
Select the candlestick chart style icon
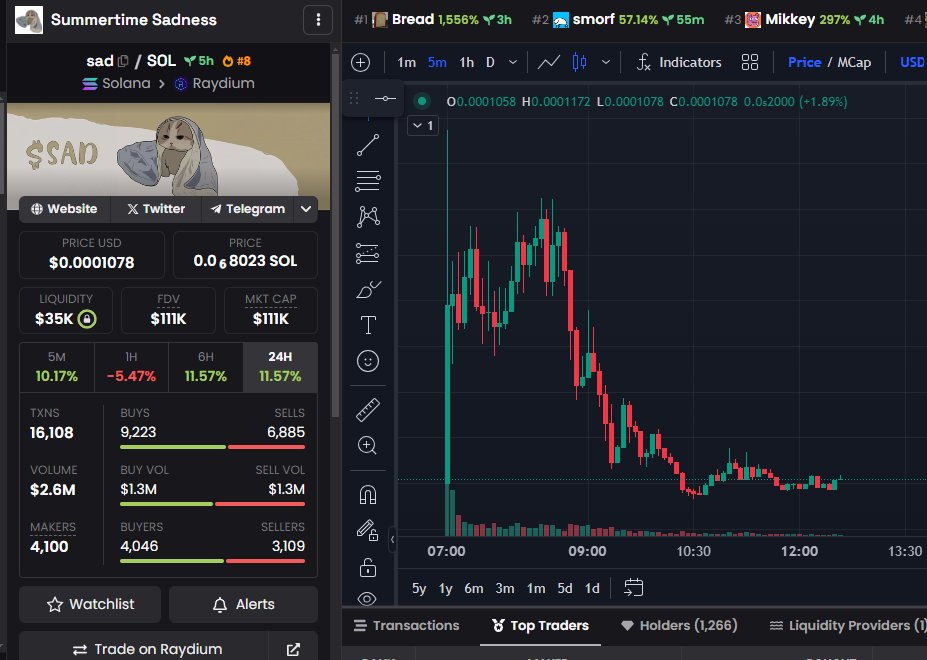coord(579,62)
